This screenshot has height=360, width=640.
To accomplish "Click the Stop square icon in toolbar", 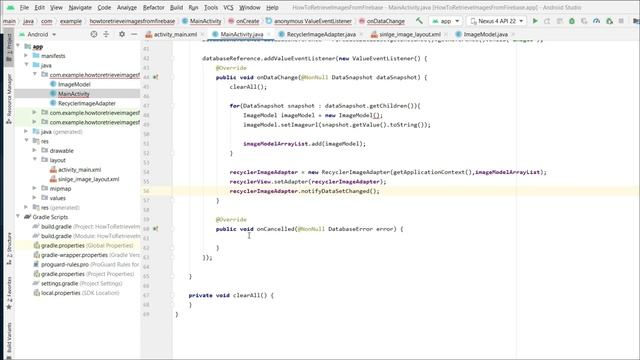I will point(621,21).
